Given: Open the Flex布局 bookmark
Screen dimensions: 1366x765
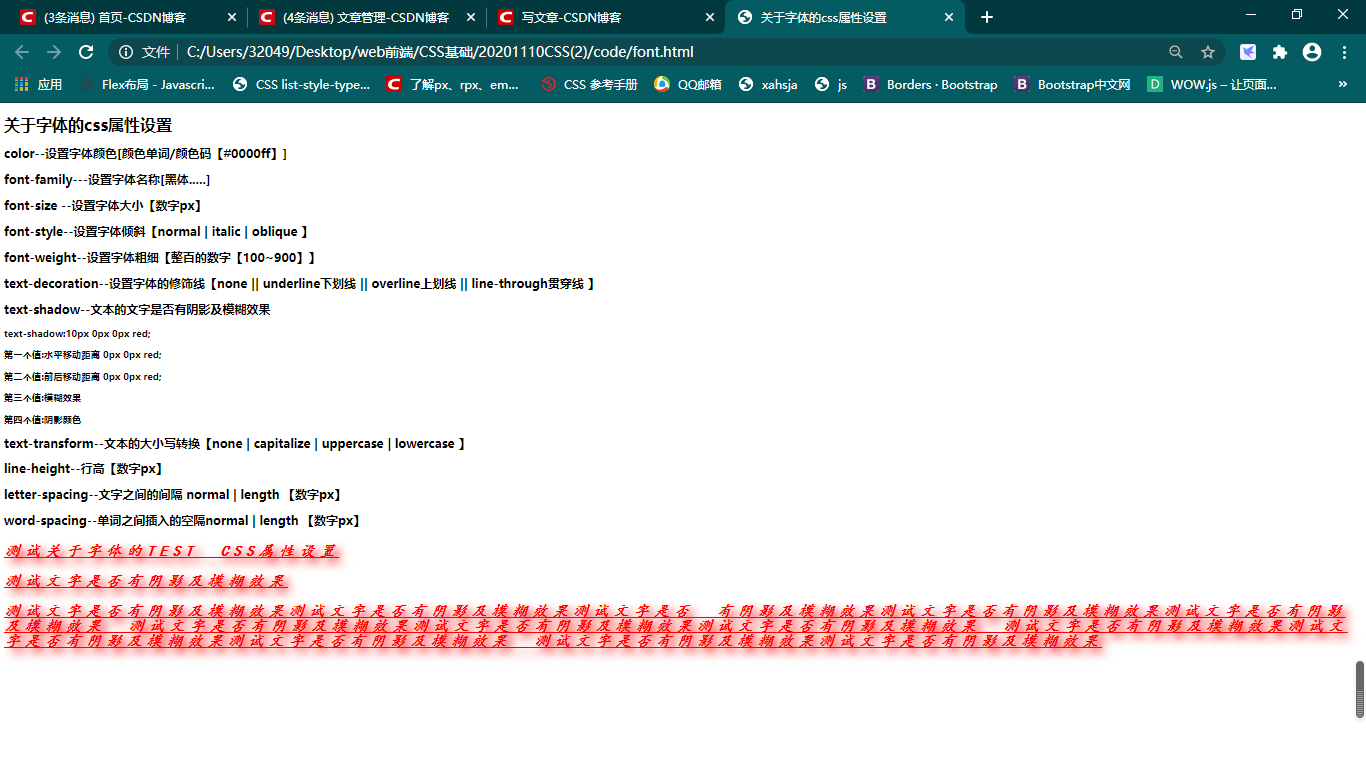Looking at the screenshot, I should tap(147, 85).
